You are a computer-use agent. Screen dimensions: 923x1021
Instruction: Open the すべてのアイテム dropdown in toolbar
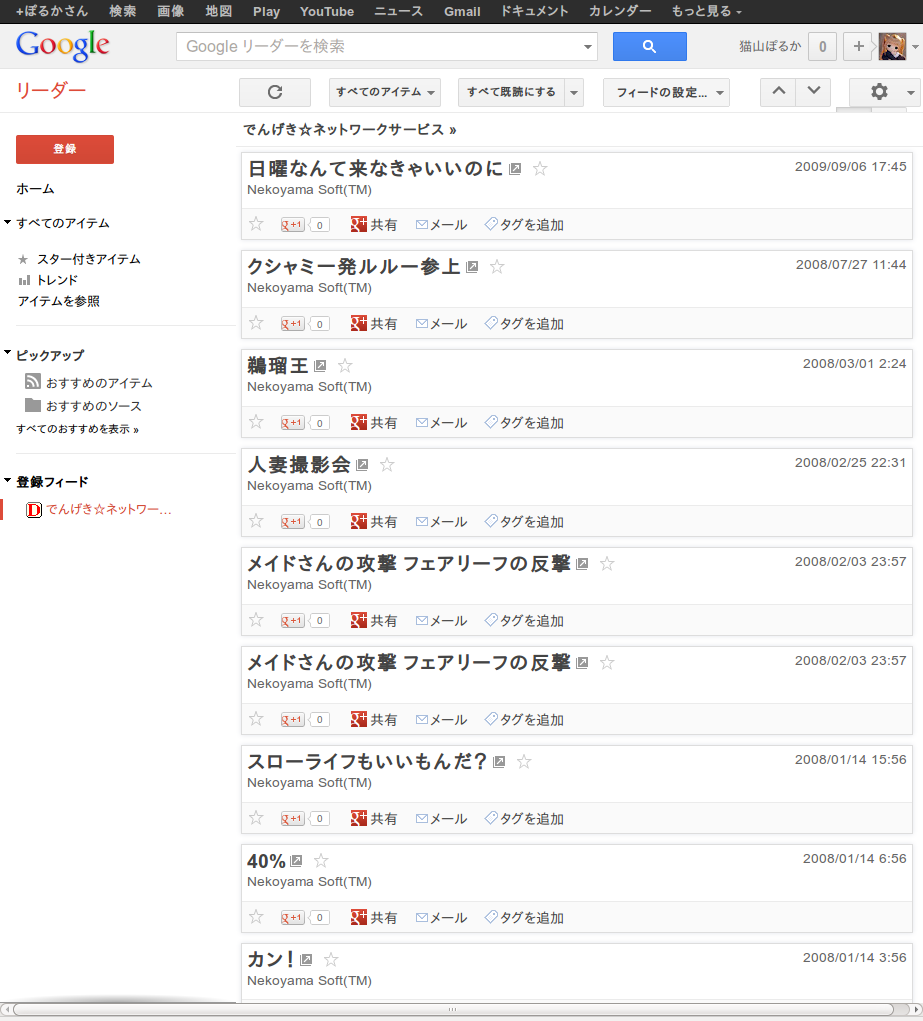click(x=385, y=92)
